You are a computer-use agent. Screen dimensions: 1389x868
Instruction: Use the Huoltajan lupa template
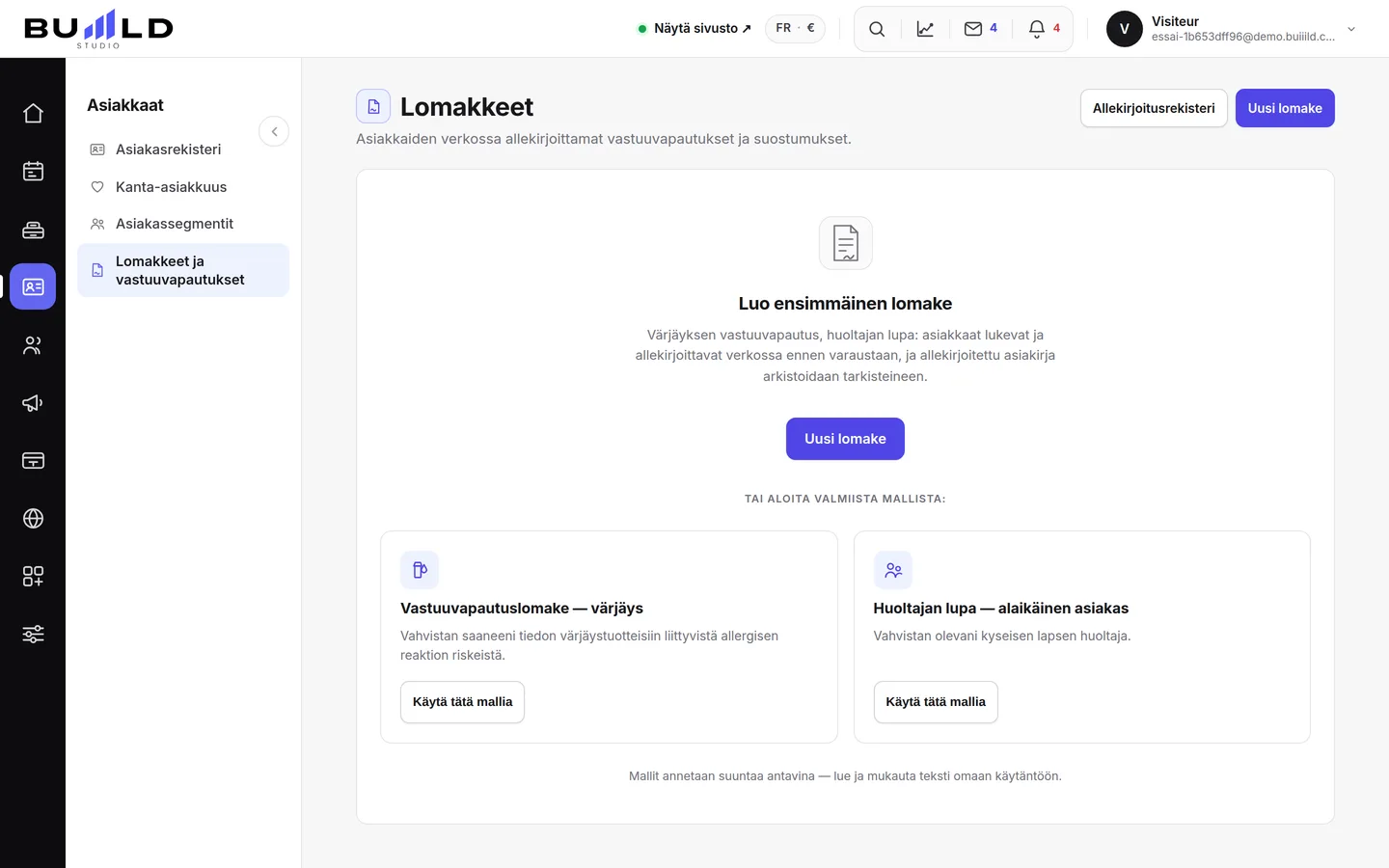(x=936, y=702)
